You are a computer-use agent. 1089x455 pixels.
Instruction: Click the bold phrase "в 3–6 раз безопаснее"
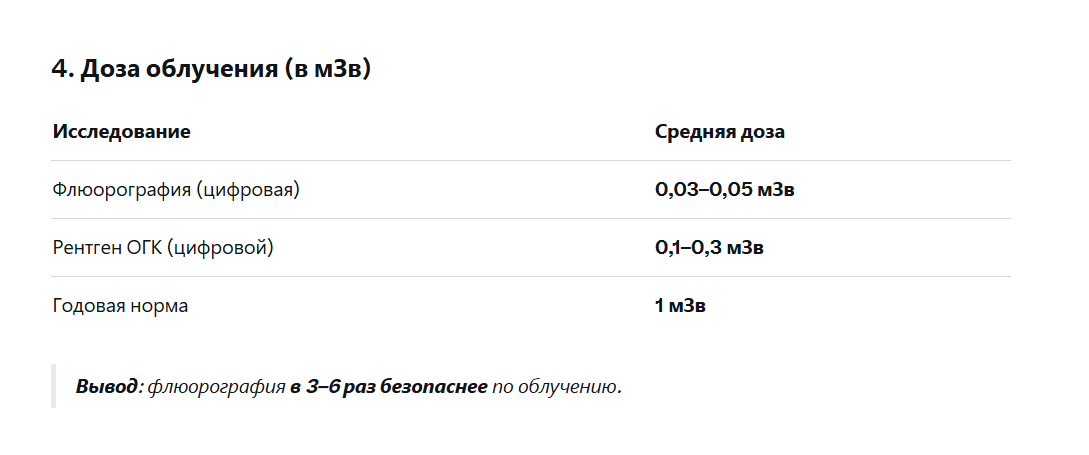(x=389, y=386)
